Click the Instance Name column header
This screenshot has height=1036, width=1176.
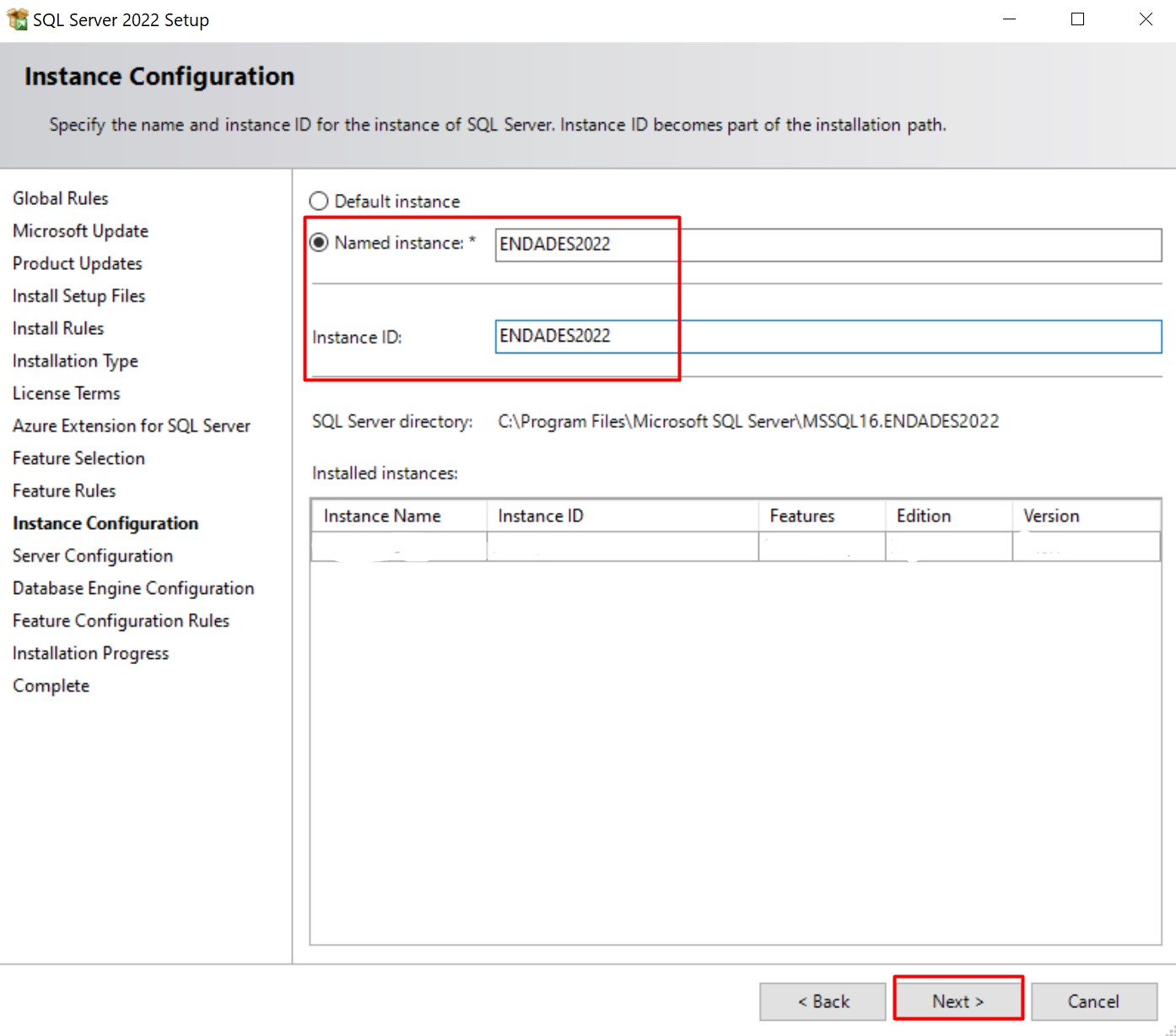(x=399, y=516)
